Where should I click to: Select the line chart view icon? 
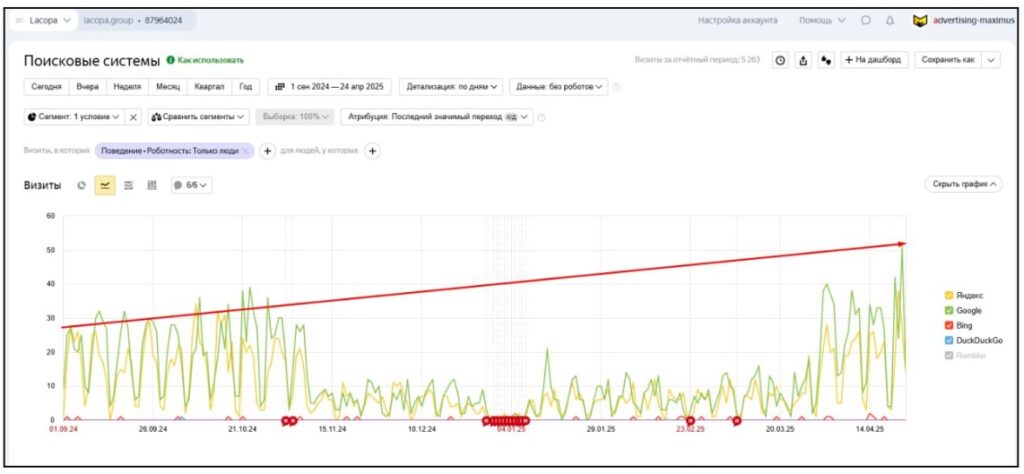(x=105, y=185)
